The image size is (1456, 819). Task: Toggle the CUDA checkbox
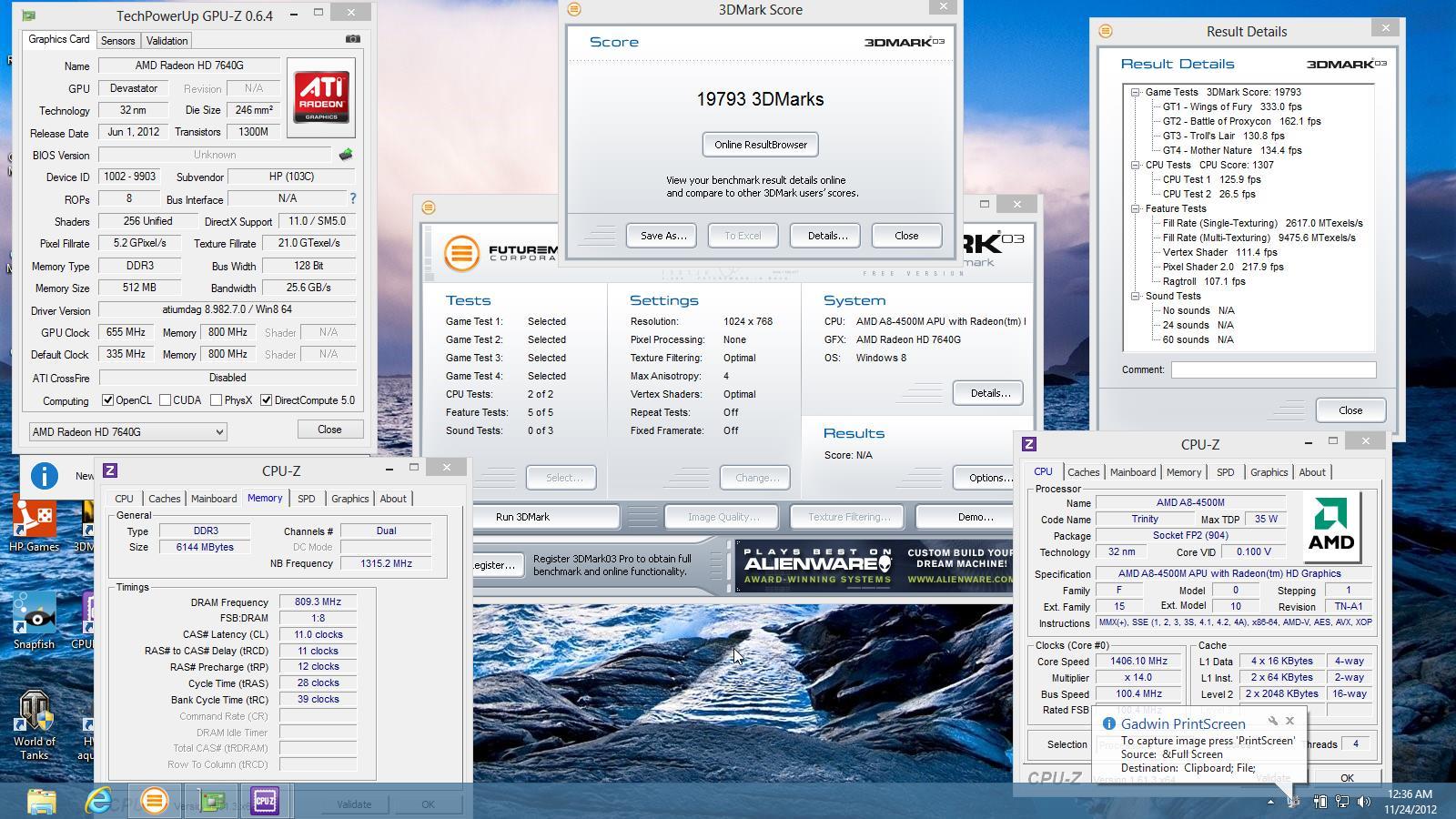(x=165, y=400)
